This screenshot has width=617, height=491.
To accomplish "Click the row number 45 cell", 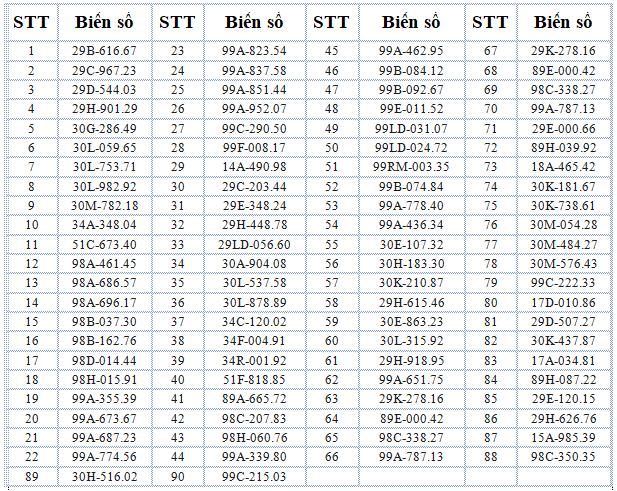I will point(332,51).
